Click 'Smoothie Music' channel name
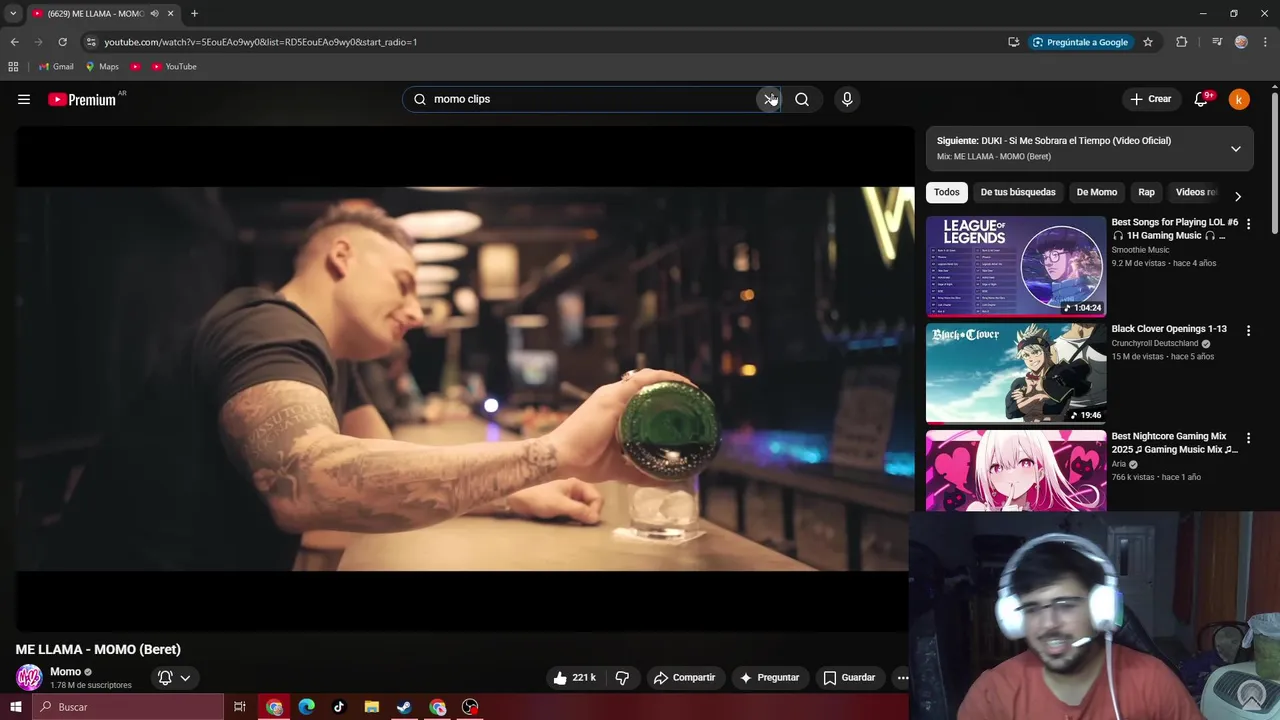 pos(1140,250)
